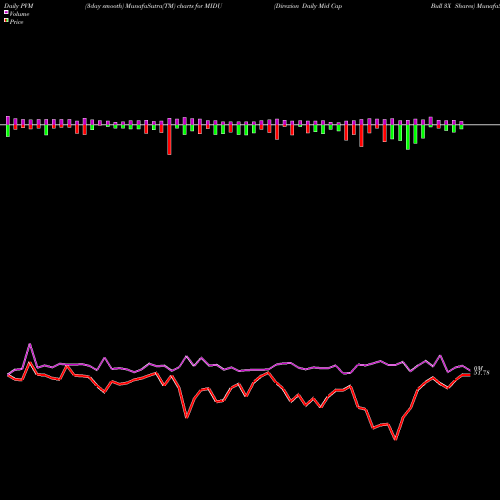Viewport: 500px width, 500px height.
Task: Click the longest green bar in the histogram
Action: (408, 137)
